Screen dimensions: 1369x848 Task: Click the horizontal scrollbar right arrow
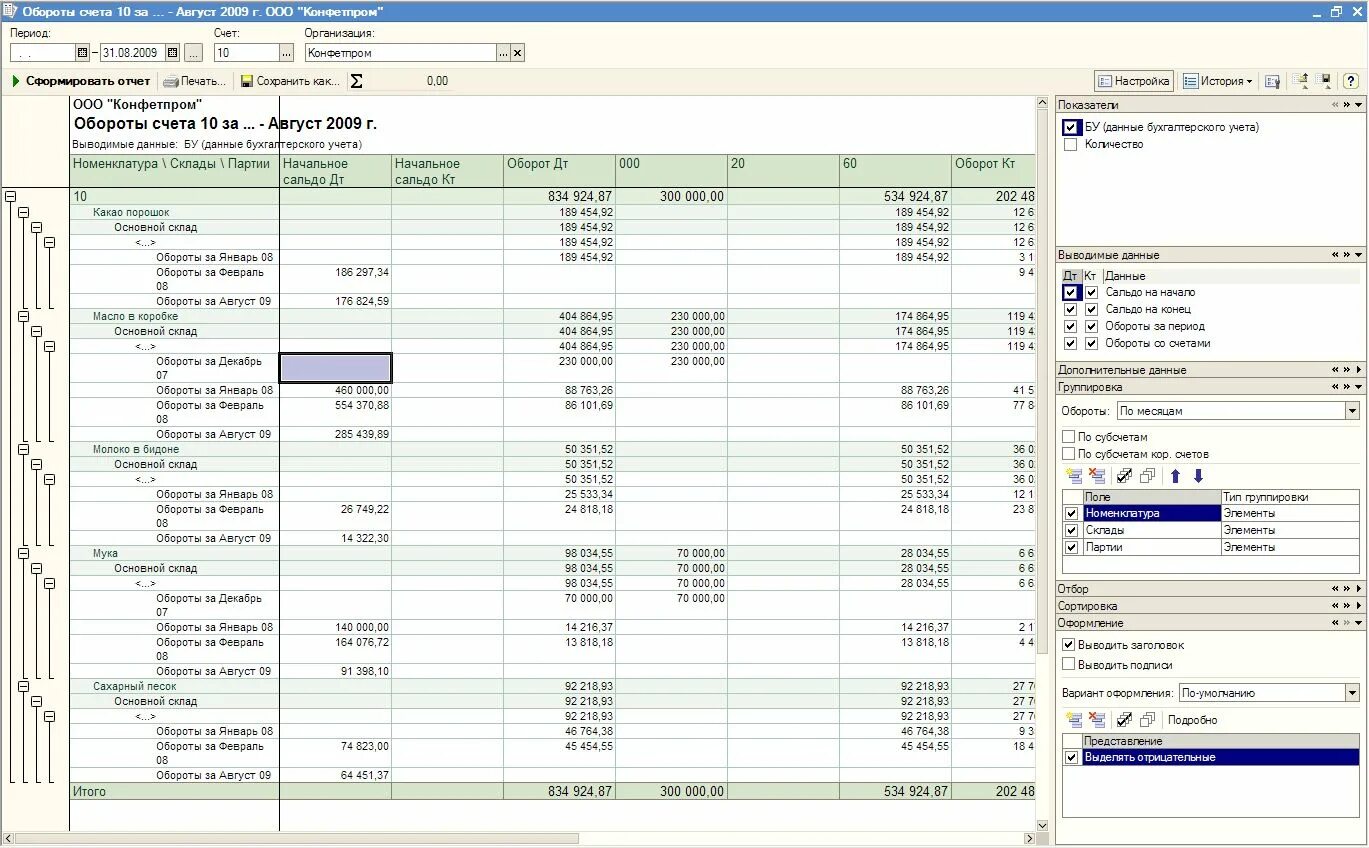(x=1030, y=838)
